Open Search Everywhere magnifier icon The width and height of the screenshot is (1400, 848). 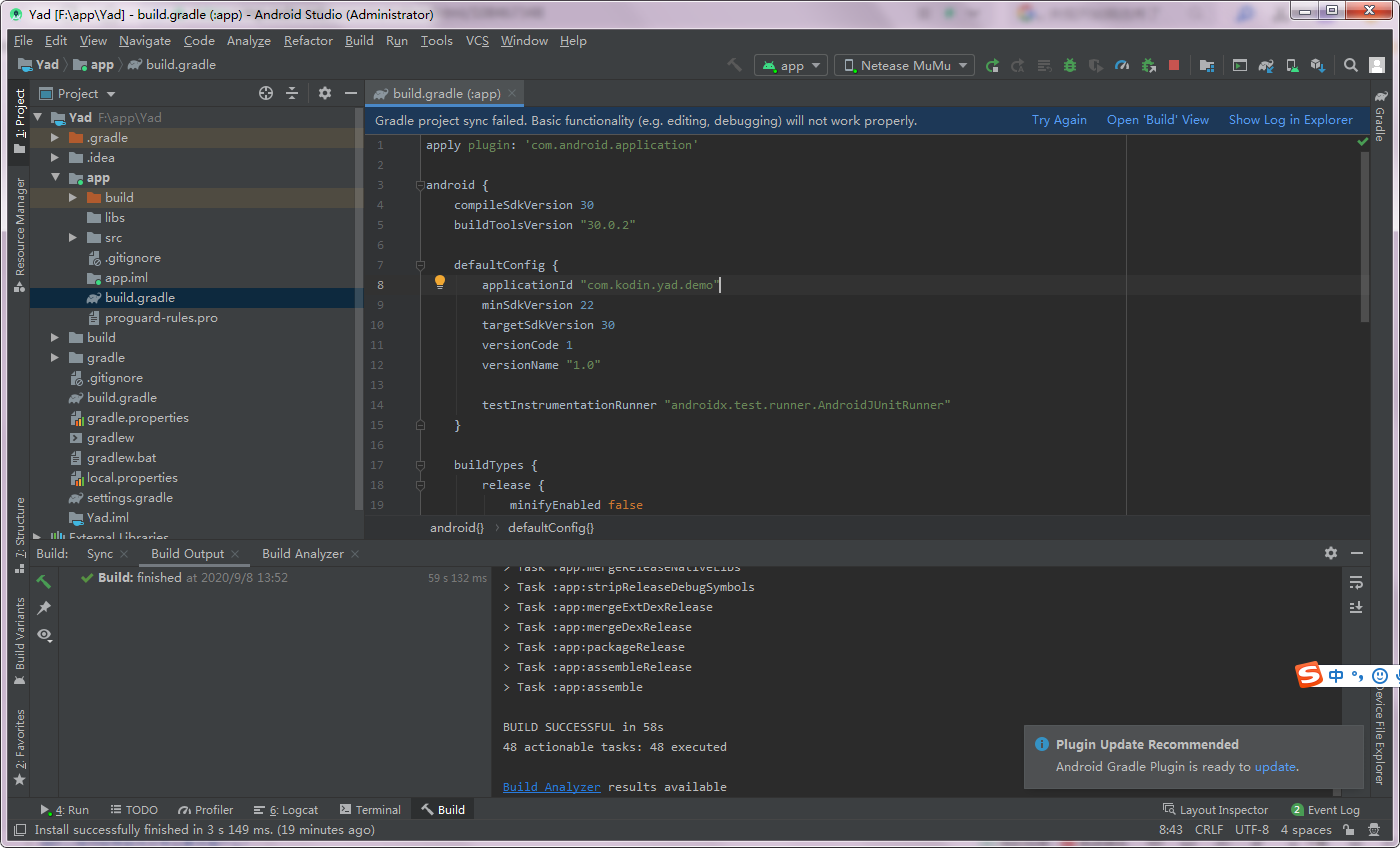tap(1352, 65)
